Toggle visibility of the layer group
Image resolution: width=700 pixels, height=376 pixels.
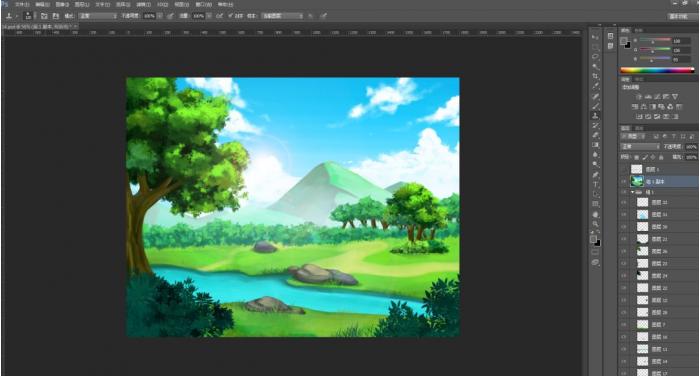pos(624,192)
